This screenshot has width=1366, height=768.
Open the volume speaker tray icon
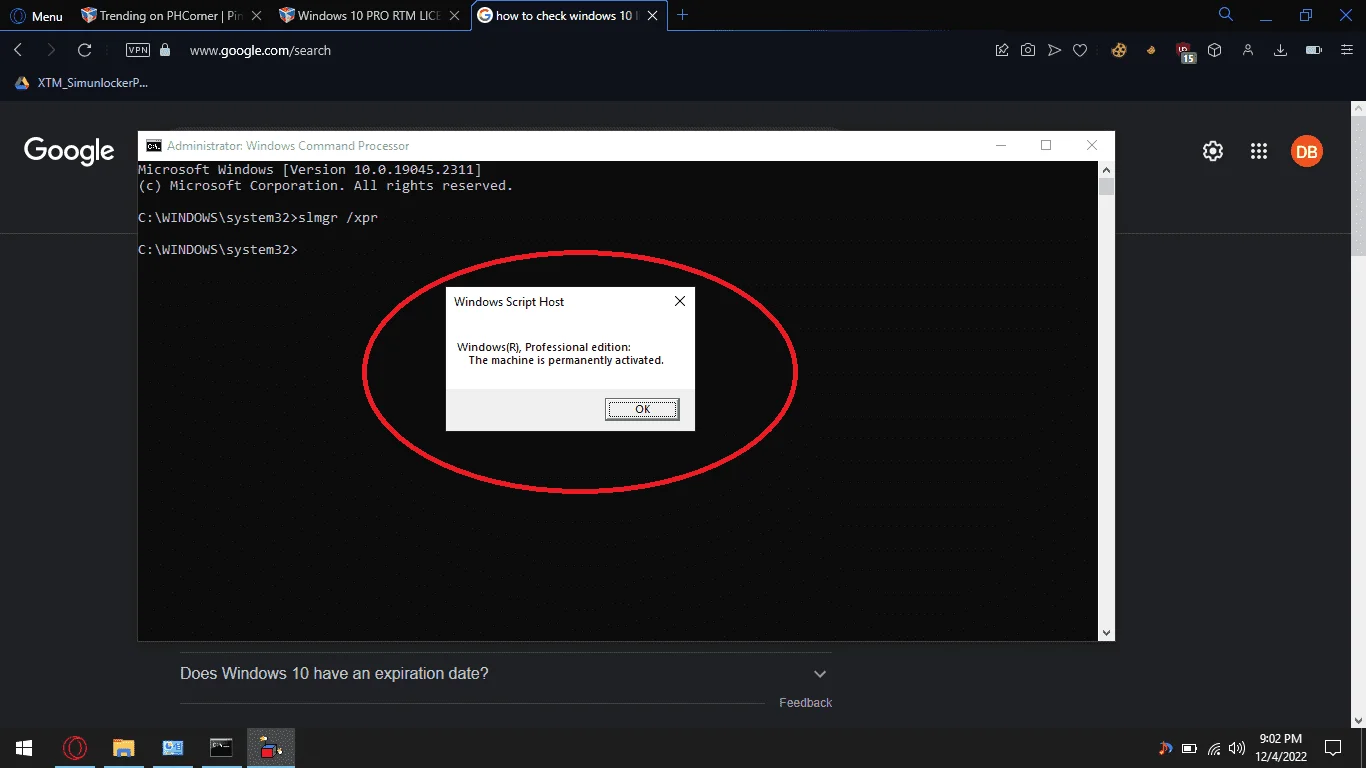[1237, 748]
